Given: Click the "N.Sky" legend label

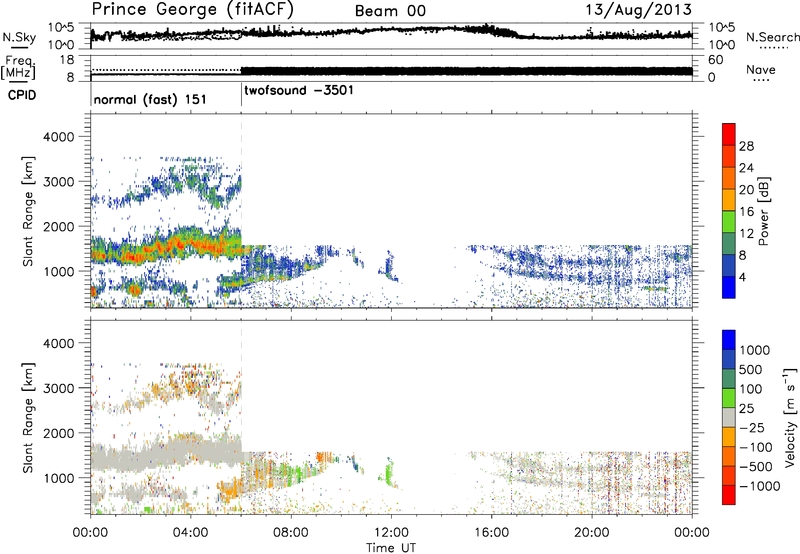Looking at the screenshot, I should 19,38.
